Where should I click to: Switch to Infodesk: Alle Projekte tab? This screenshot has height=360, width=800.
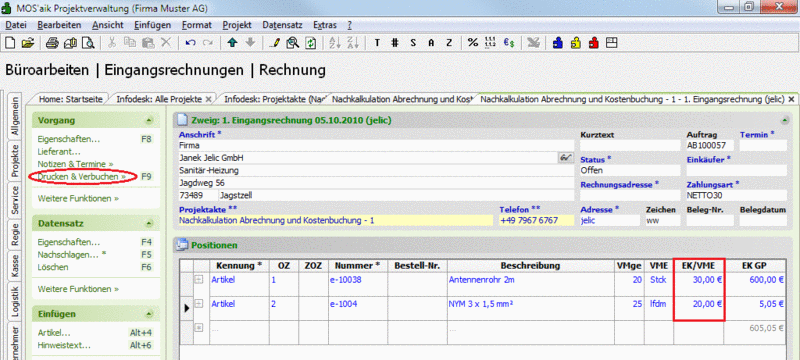(x=159, y=99)
